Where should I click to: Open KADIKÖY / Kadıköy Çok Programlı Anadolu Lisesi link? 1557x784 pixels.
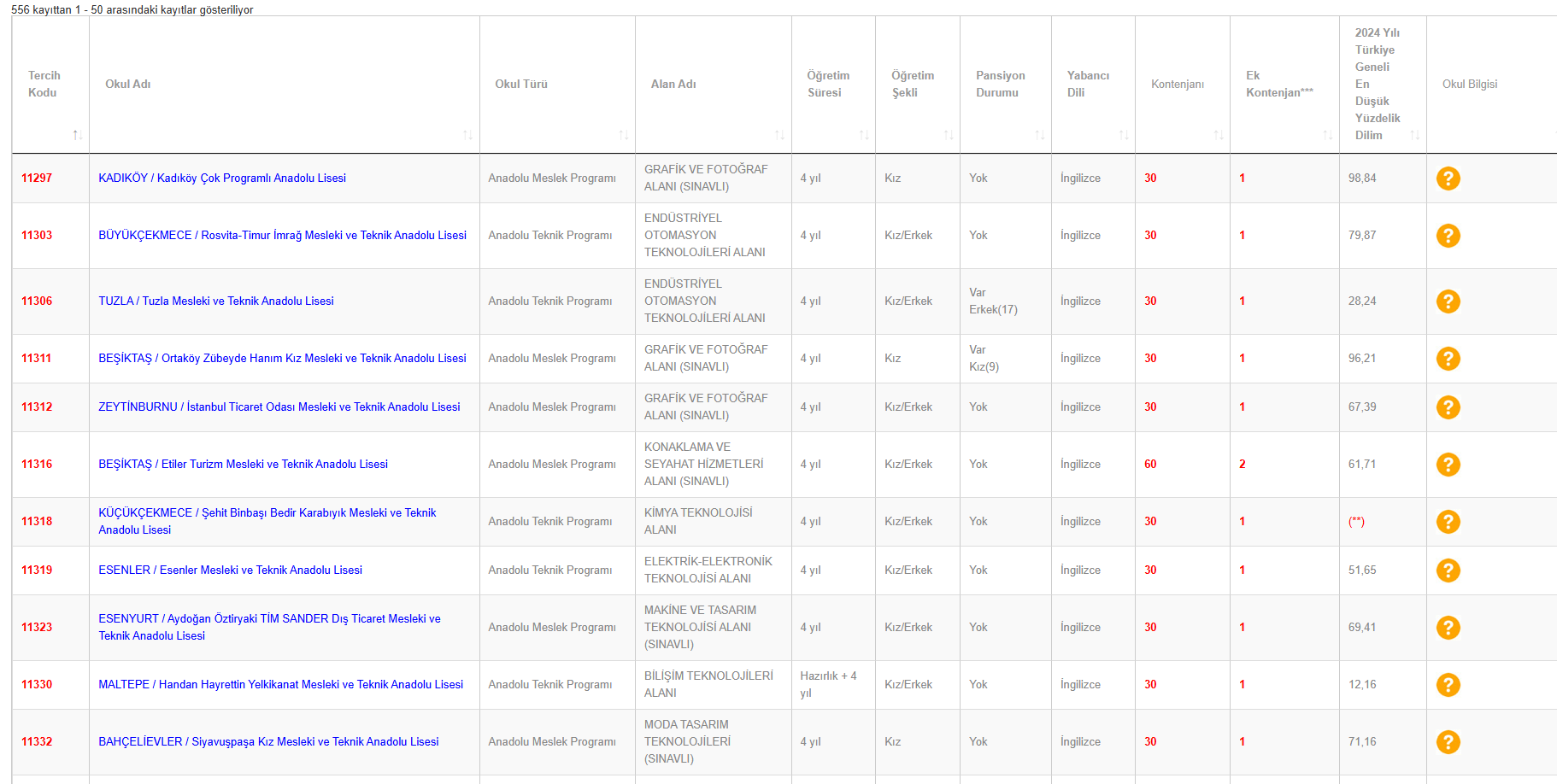[222, 178]
